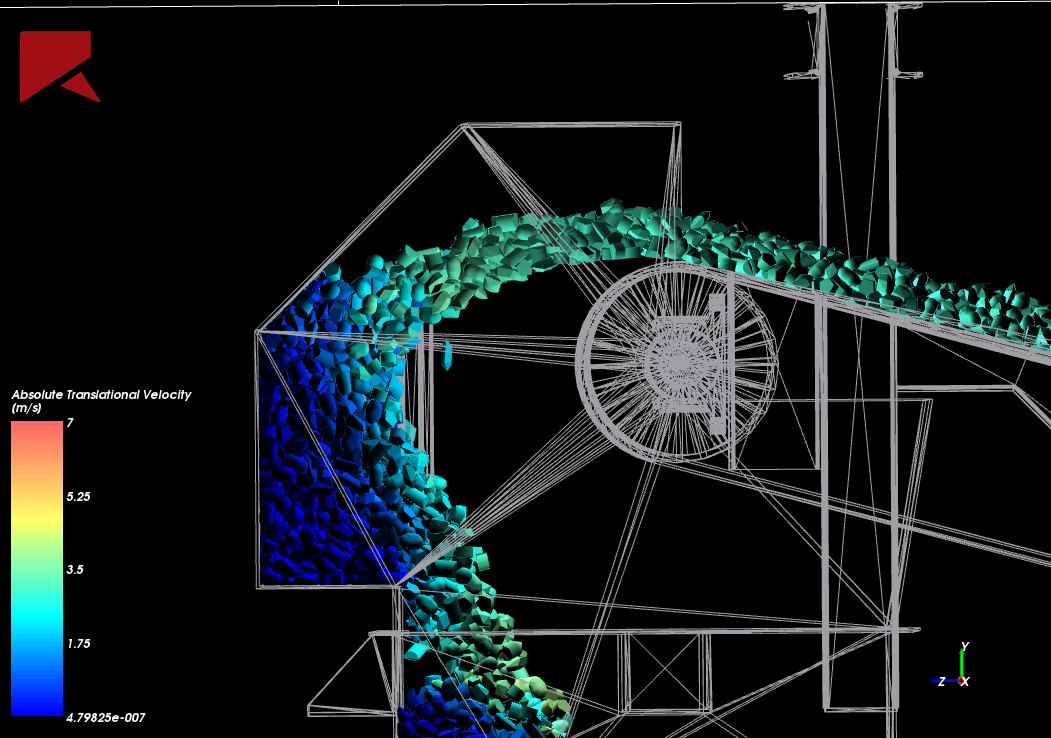The image size is (1051, 738).
Task: Click the red X axis origin label
Action: (x=964, y=681)
